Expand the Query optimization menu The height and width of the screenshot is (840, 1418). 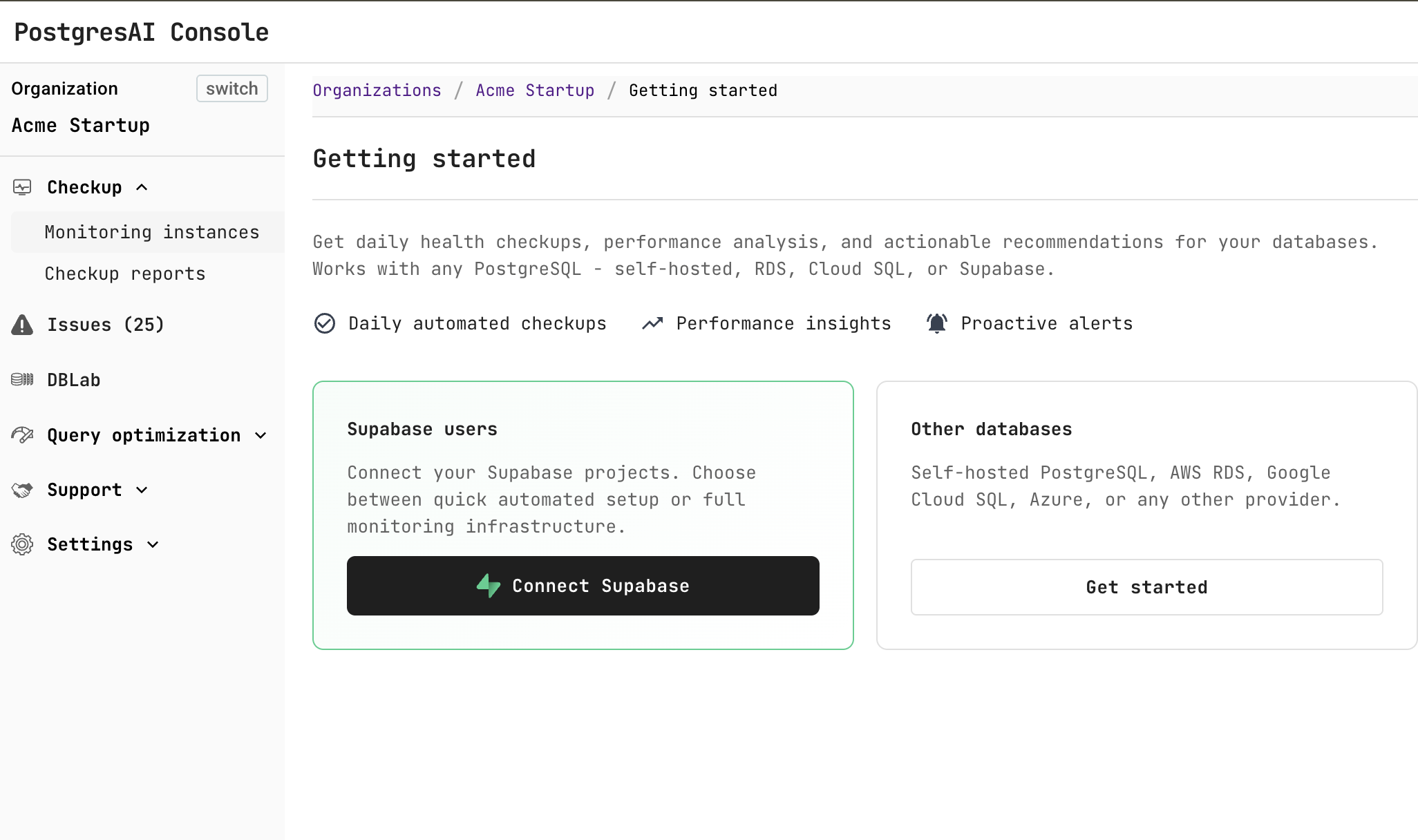click(261, 435)
